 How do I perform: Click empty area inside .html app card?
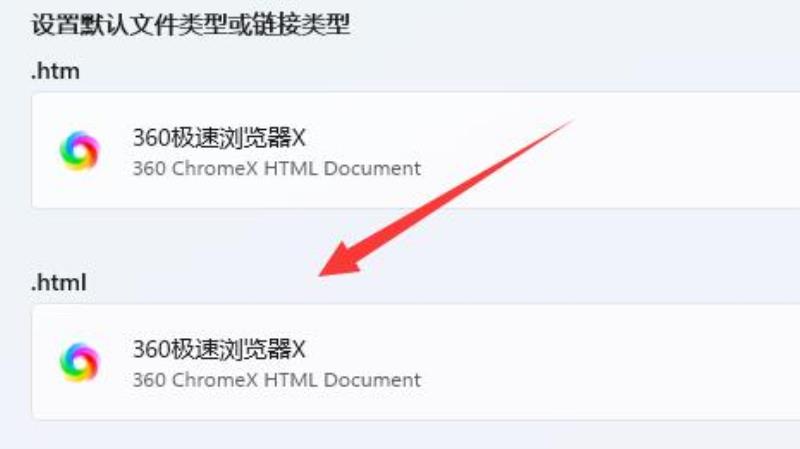(612, 362)
